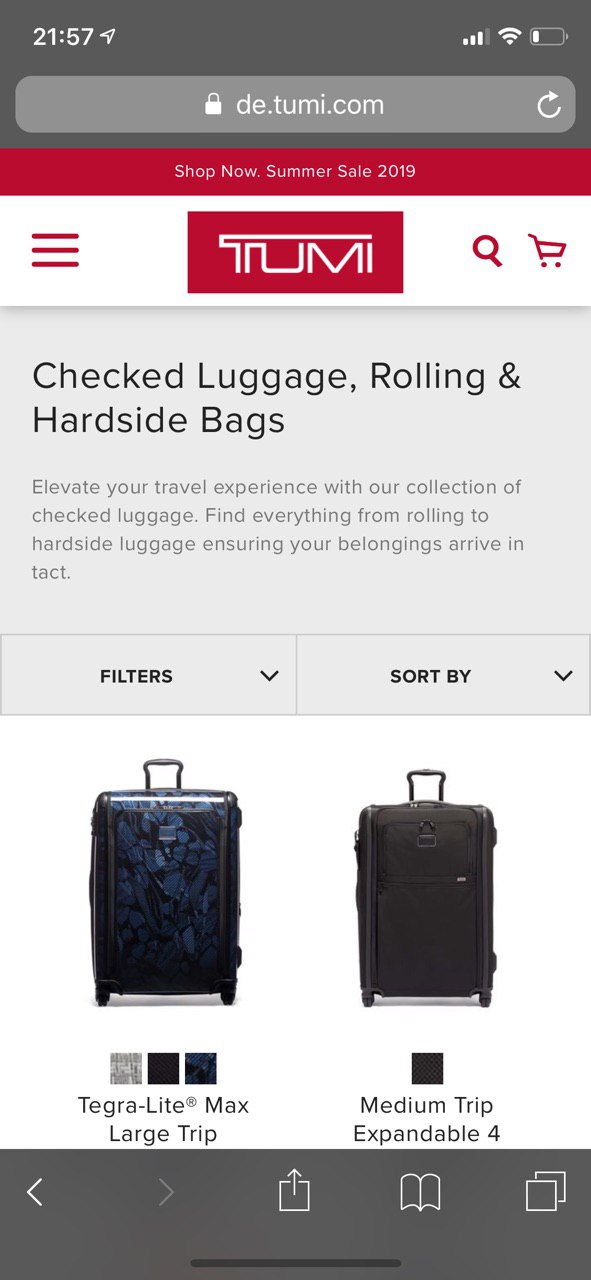Open Safari bookmarks book icon
The image size is (591, 1280).
tap(420, 1192)
